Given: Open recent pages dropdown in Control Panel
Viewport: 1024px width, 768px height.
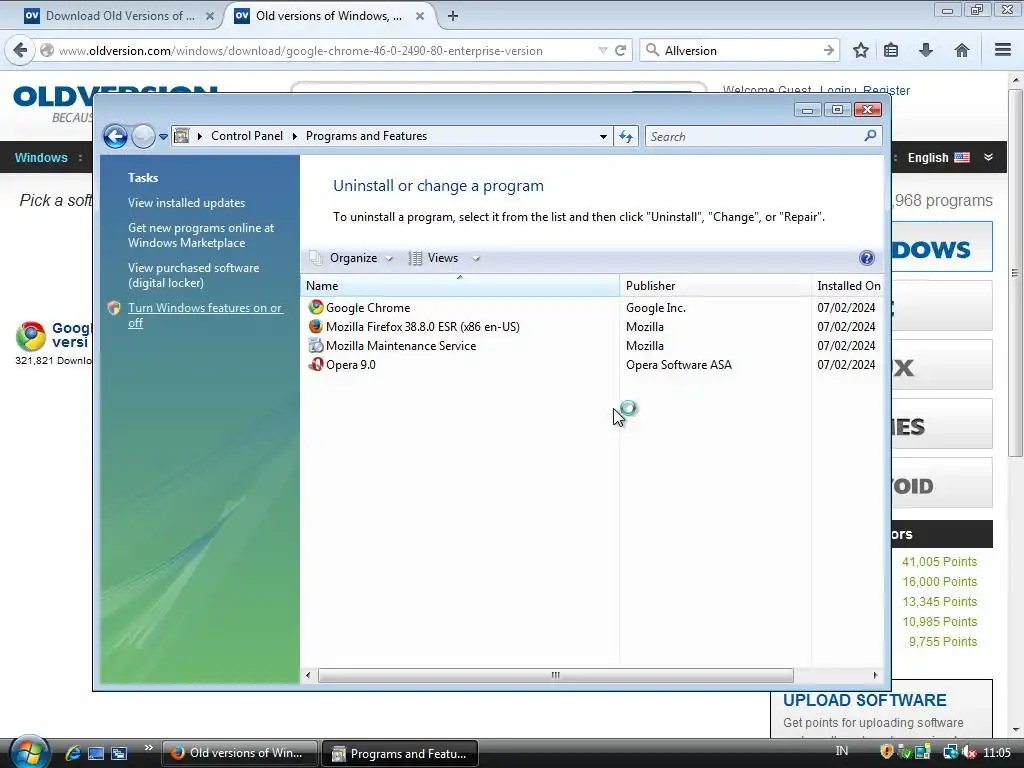Looking at the screenshot, I should pyautogui.click(x=163, y=136).
